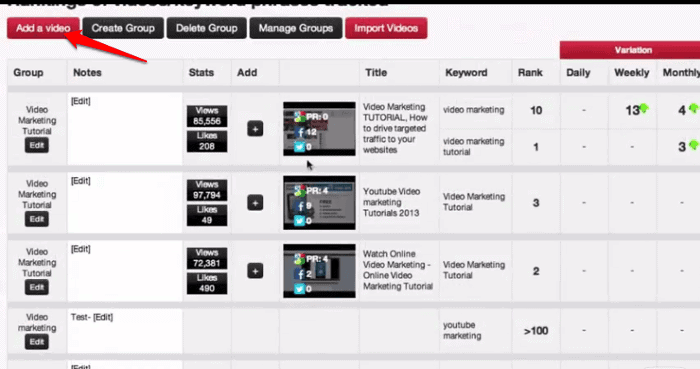This screenshot has height=369, width=700.
Task: Click the Variation header bar
Action: tap(630, 50)
